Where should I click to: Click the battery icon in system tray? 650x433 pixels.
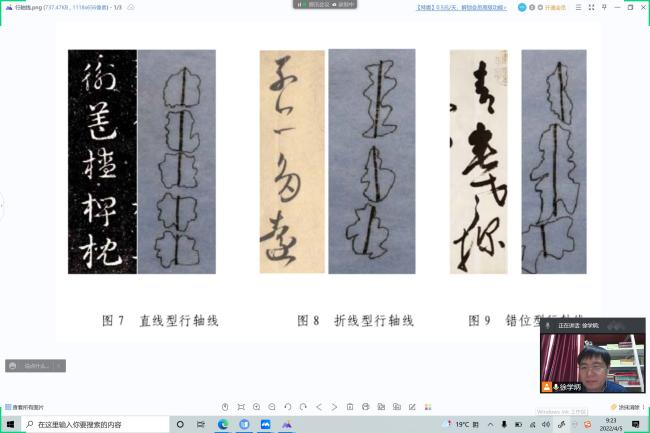518,424
